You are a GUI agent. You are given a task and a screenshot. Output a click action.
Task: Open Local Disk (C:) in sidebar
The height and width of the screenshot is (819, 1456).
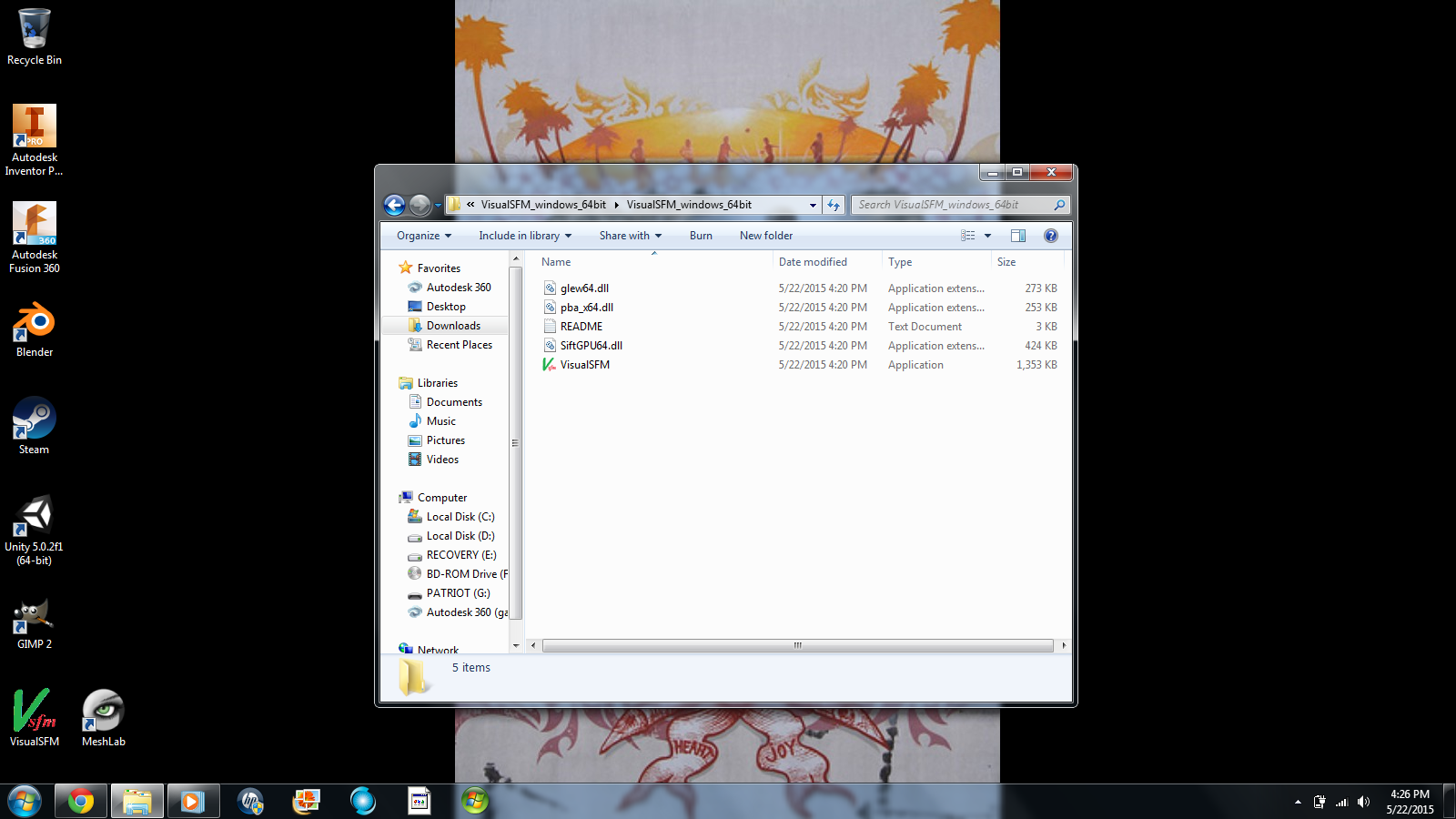[460, 517]
